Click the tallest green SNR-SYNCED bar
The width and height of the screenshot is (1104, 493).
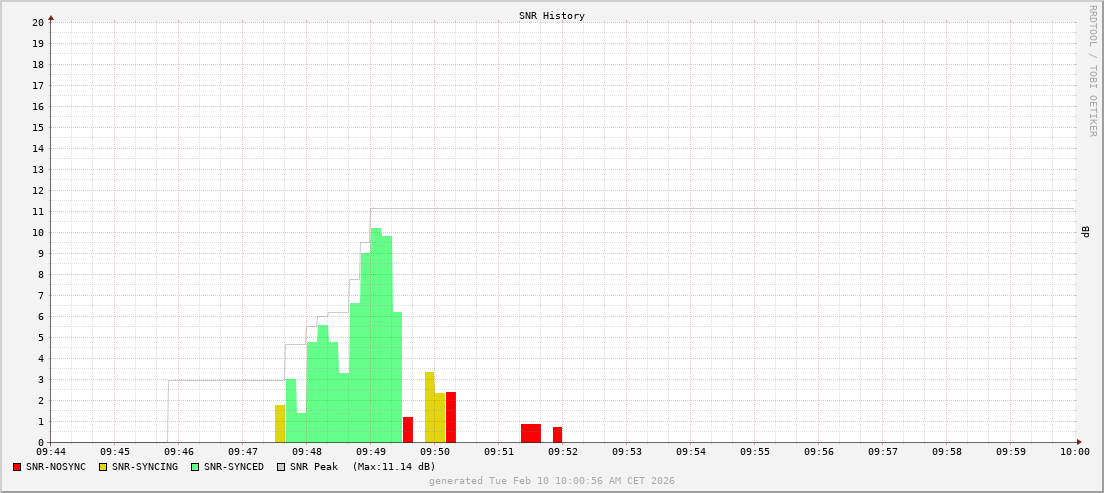click(x=376, y=335)
